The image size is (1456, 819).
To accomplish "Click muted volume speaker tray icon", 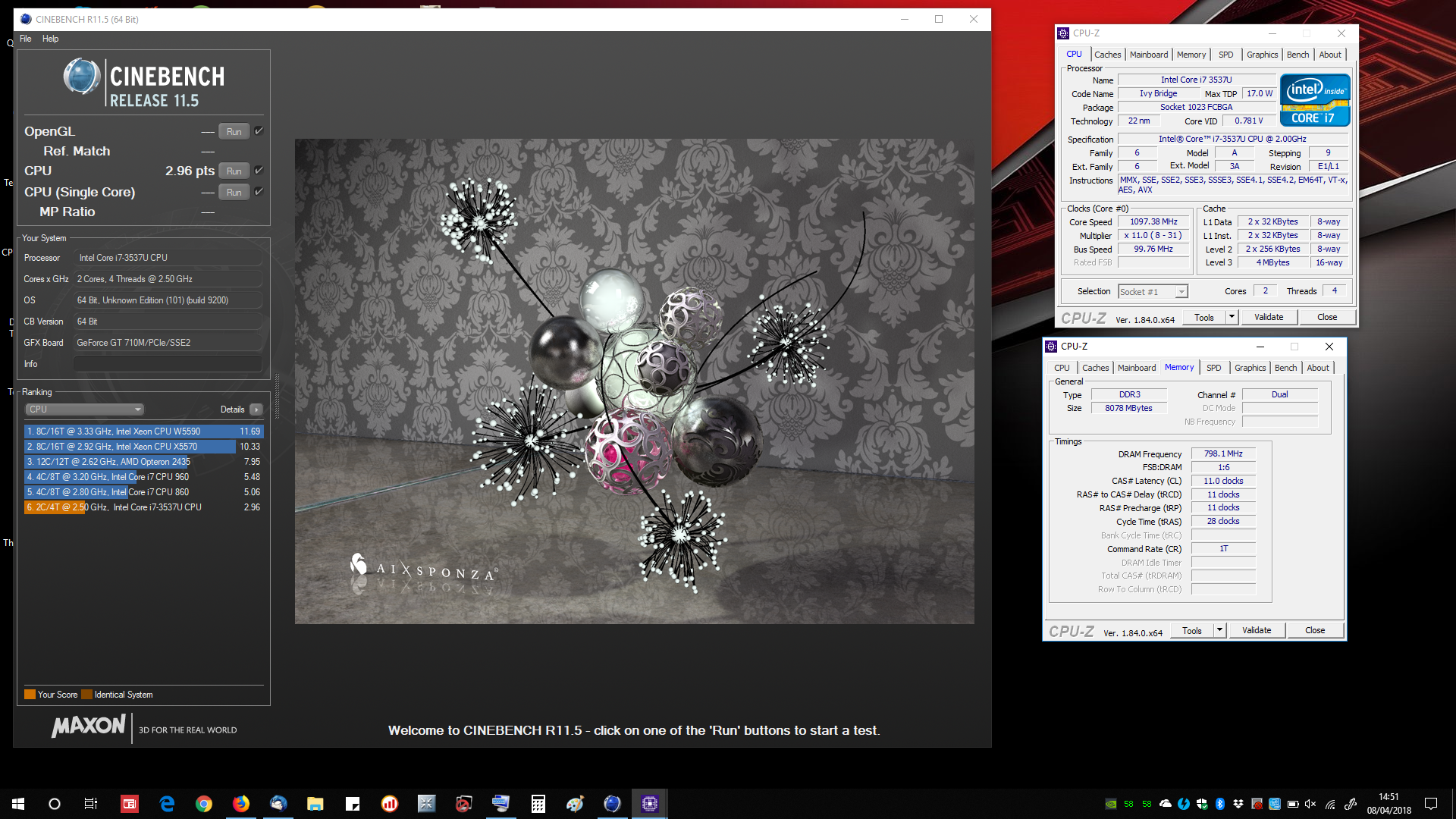I will pyautogui.click(x=1311, y=804).
